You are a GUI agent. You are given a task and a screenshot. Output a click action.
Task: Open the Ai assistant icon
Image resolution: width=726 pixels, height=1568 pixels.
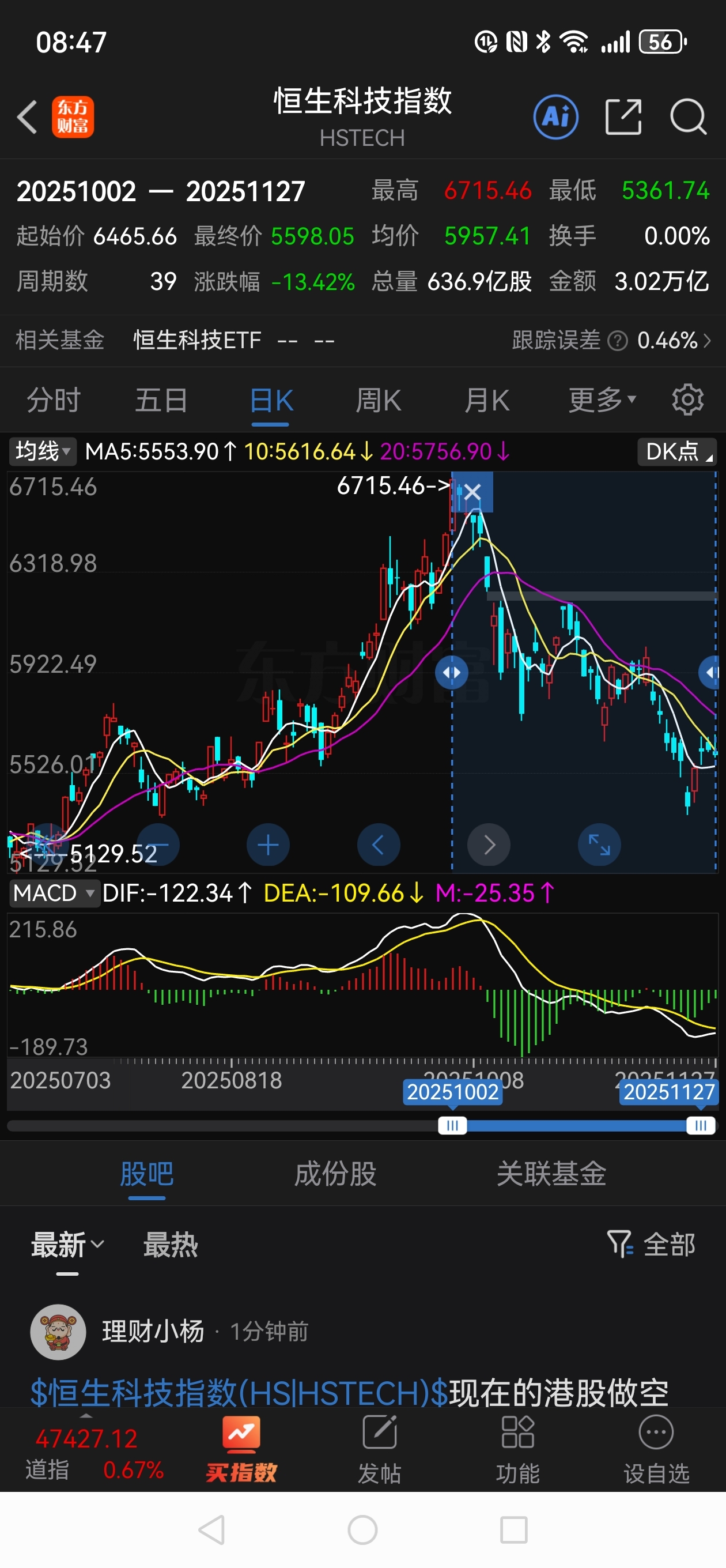click(555, 117)
